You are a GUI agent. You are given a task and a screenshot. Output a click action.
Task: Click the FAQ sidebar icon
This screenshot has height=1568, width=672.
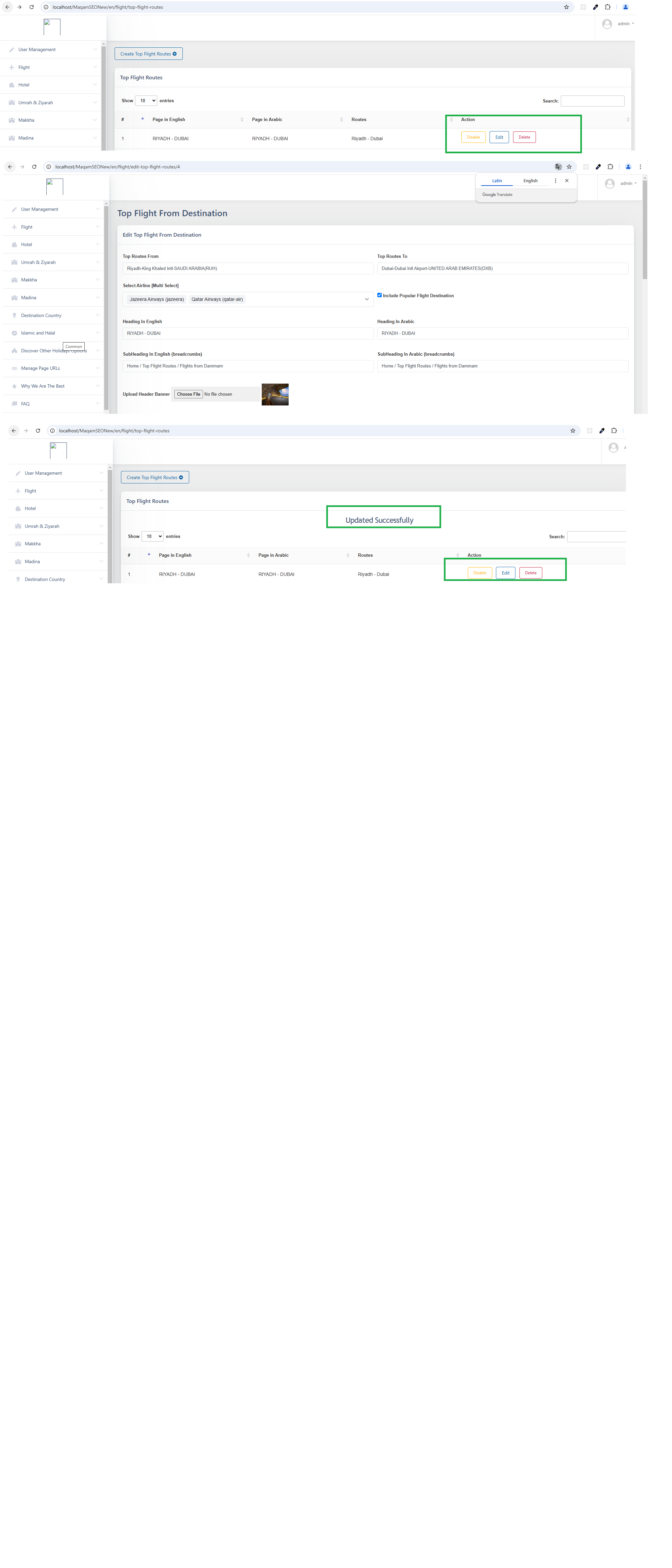pyautogui.click(x=14, y=403)
